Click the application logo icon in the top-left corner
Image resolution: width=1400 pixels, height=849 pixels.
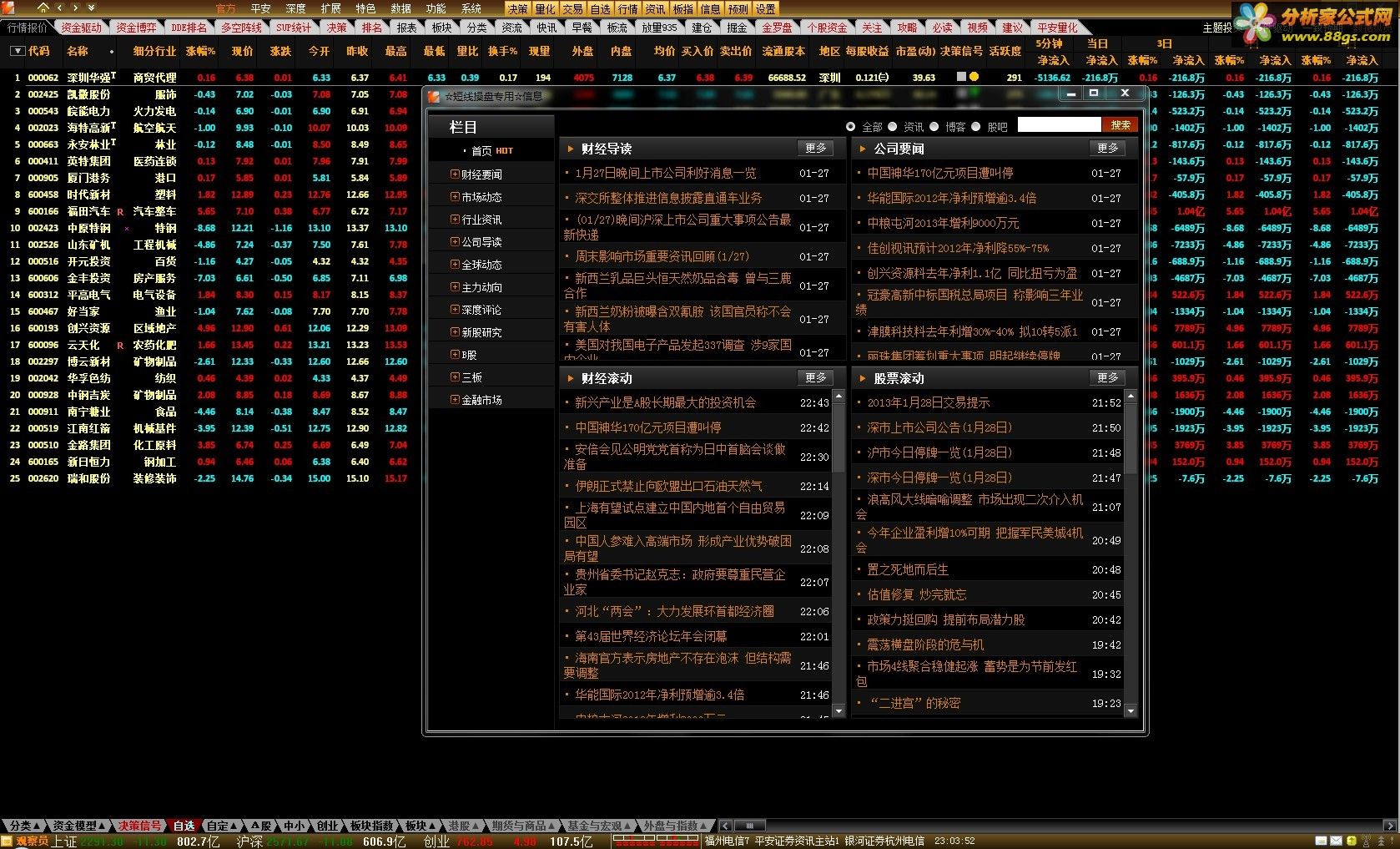(x=8, y=8)
